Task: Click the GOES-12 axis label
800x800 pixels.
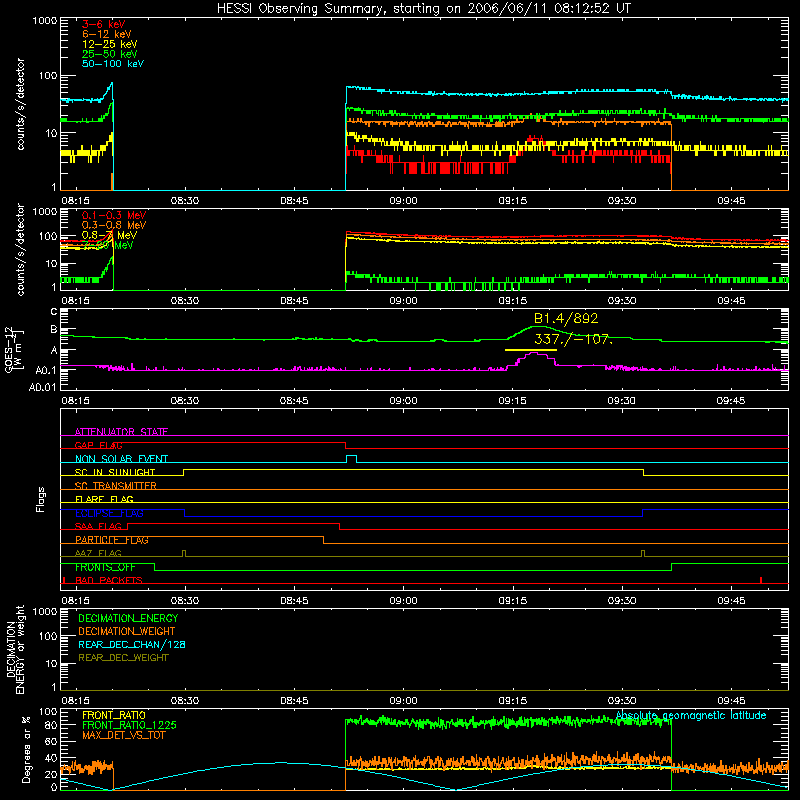Action: [x=9, y=350]
